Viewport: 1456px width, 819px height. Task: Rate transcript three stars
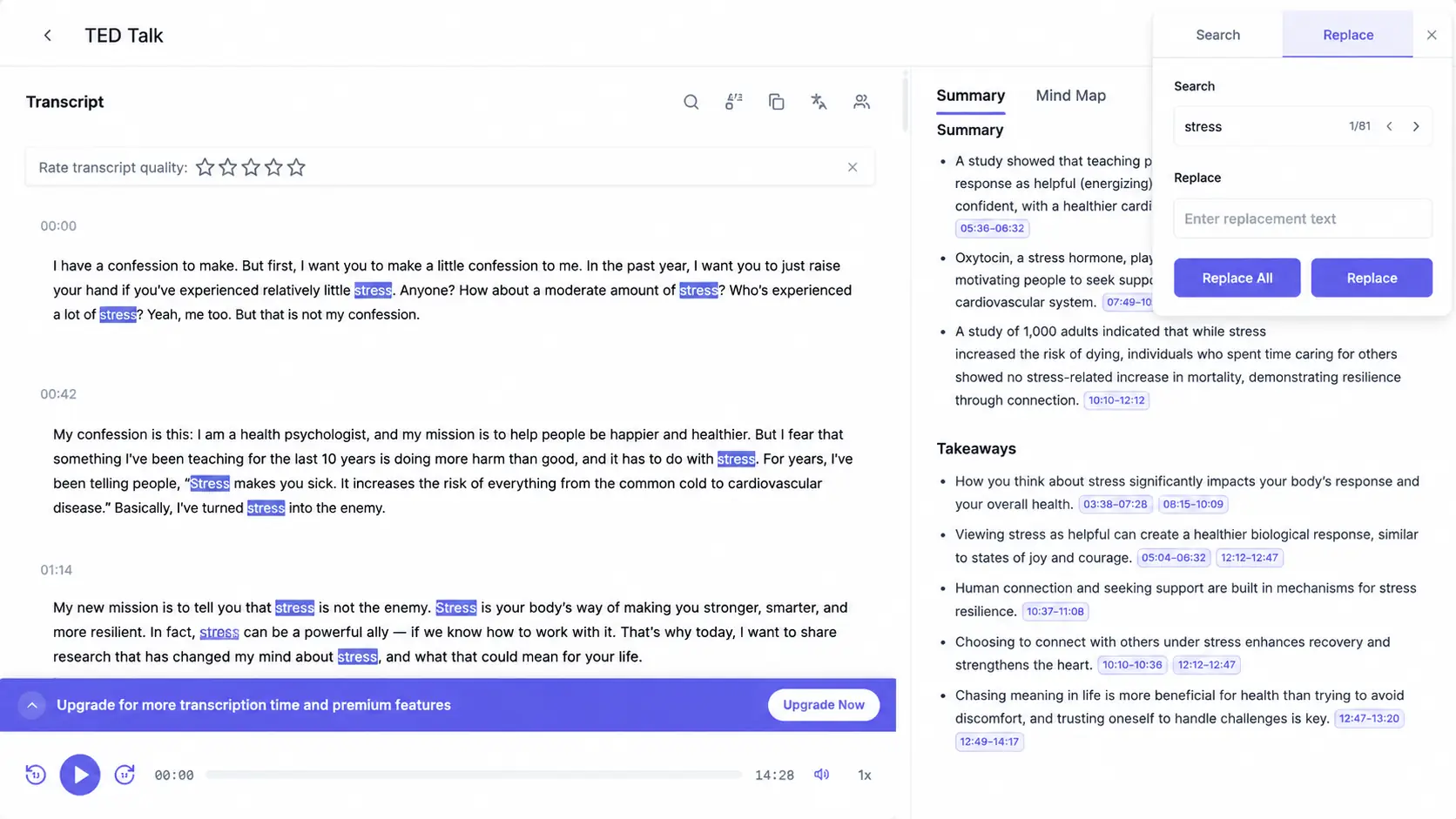(251, 167)
